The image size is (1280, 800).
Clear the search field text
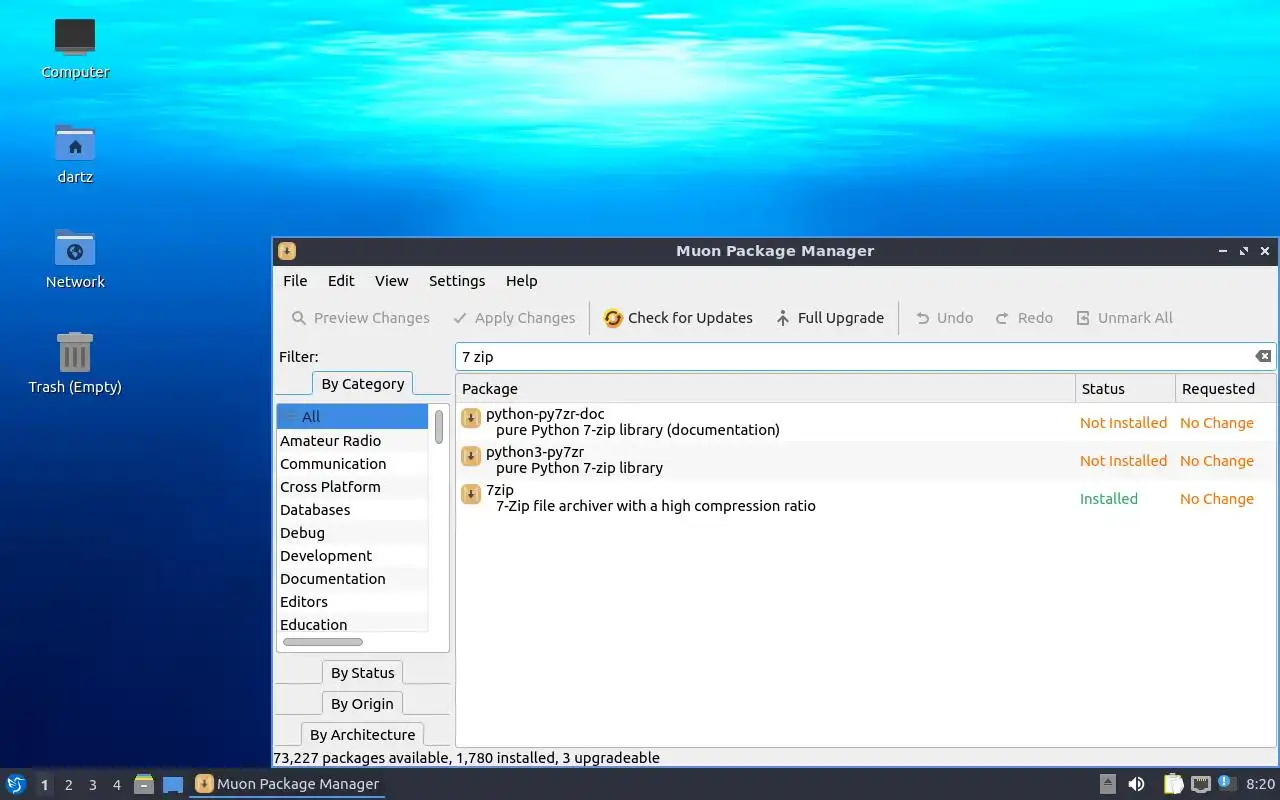pyautogui.click(x=1263, y=356)
